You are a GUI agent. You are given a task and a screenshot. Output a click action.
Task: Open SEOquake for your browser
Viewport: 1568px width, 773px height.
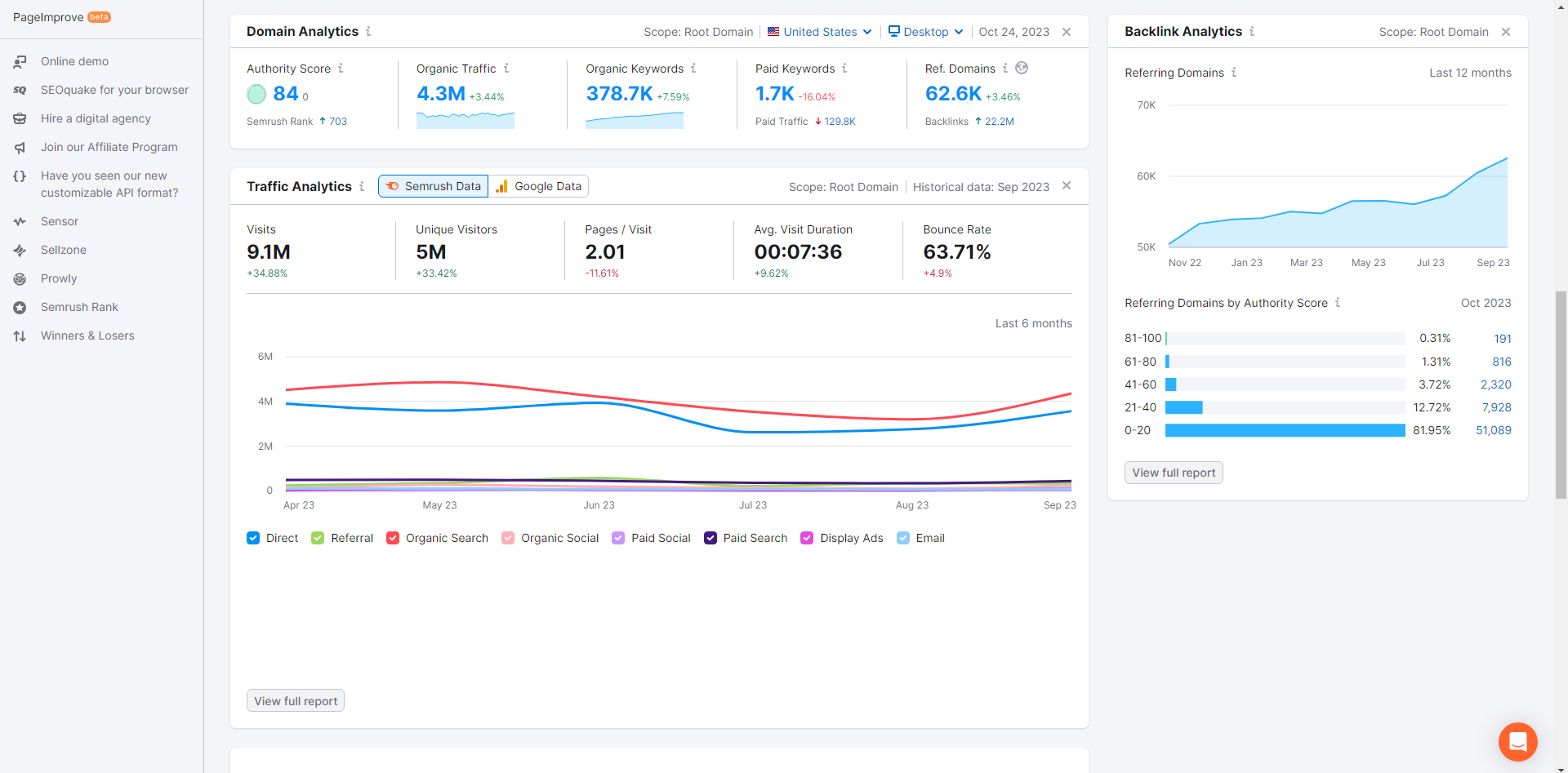[x=114, y=90]
